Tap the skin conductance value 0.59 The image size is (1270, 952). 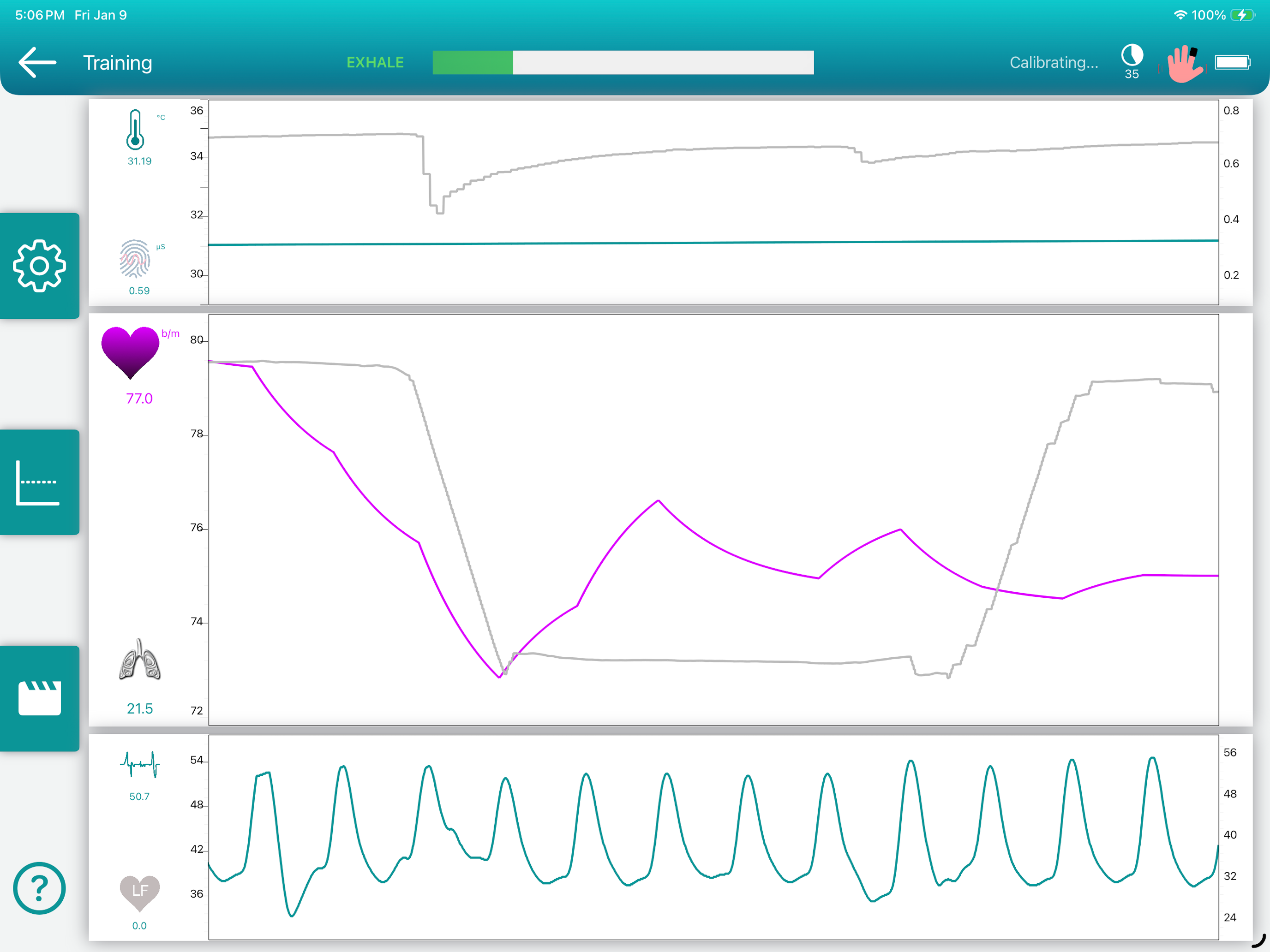[x=139, y=291]
